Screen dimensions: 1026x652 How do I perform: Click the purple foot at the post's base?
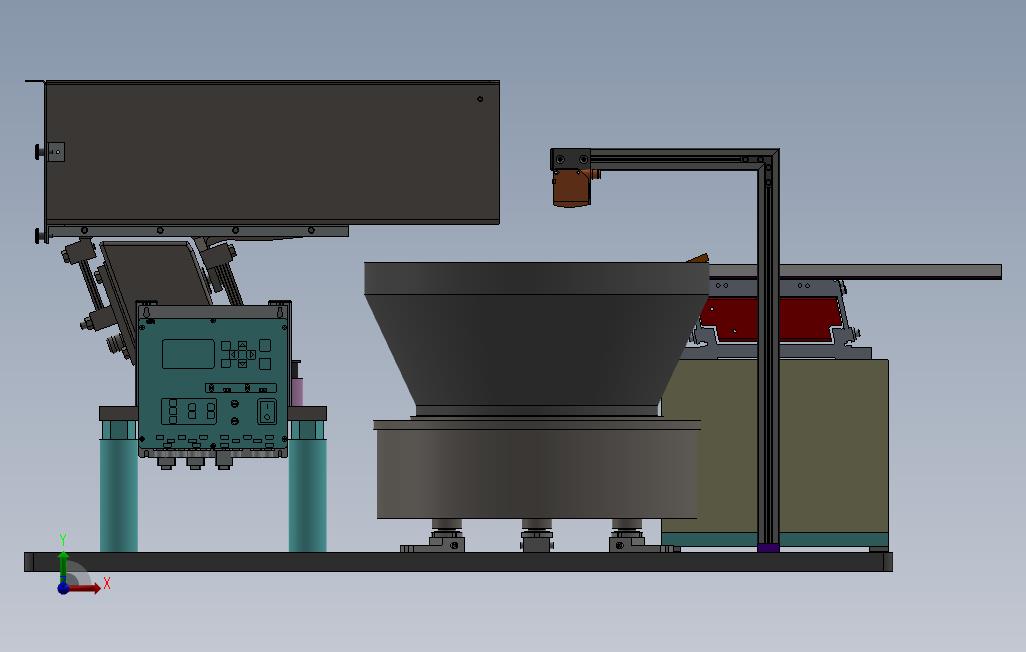click(768, 548)
